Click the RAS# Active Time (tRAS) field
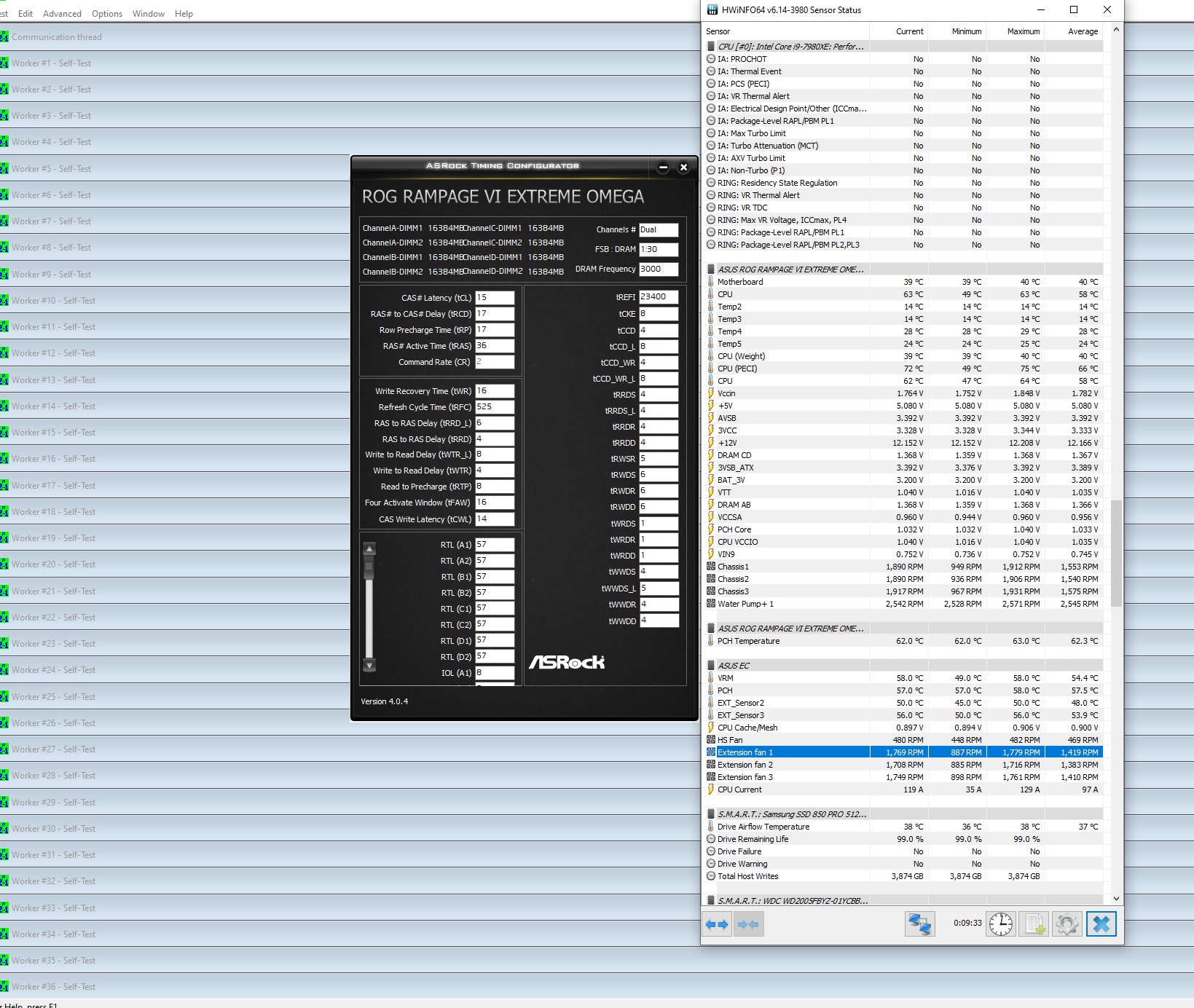Viewport: 1194px width, 1008px height. (495, 346)
